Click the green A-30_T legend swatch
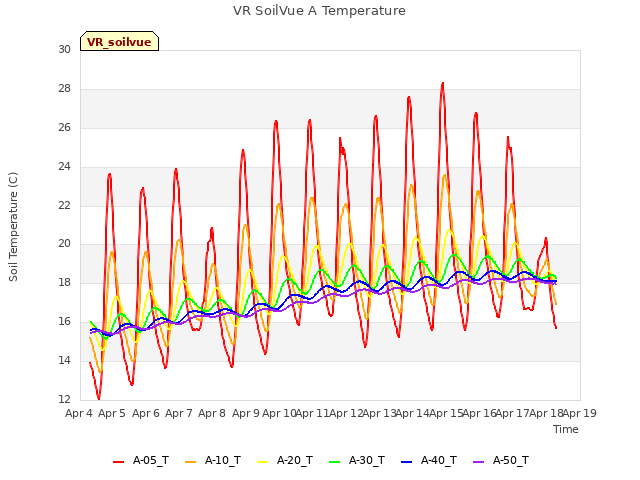This screenshot has height=480, width=640. [334, 462]
